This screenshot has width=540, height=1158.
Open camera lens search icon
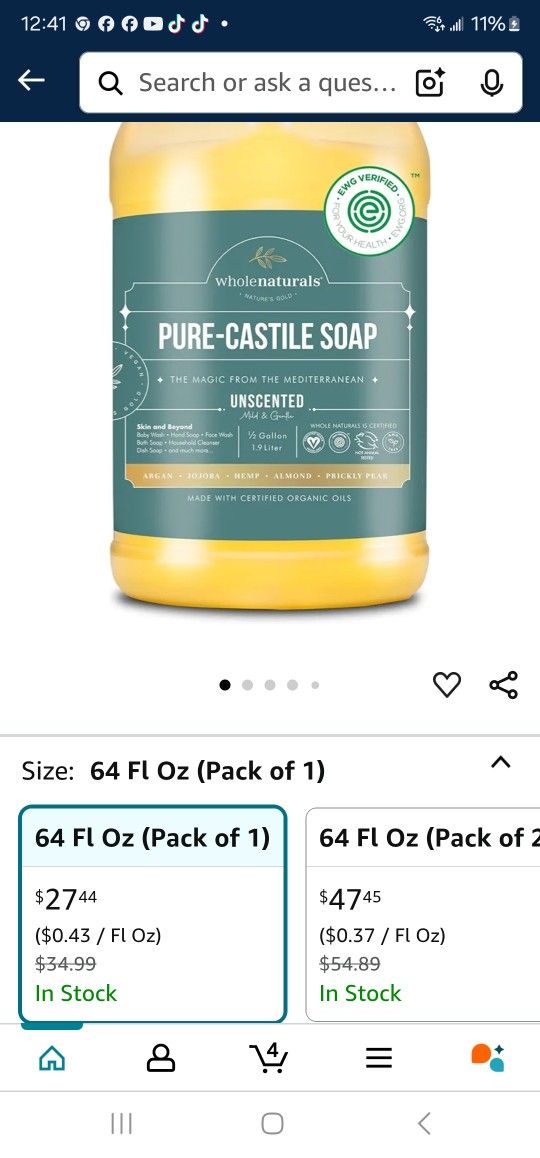point(430,83)
